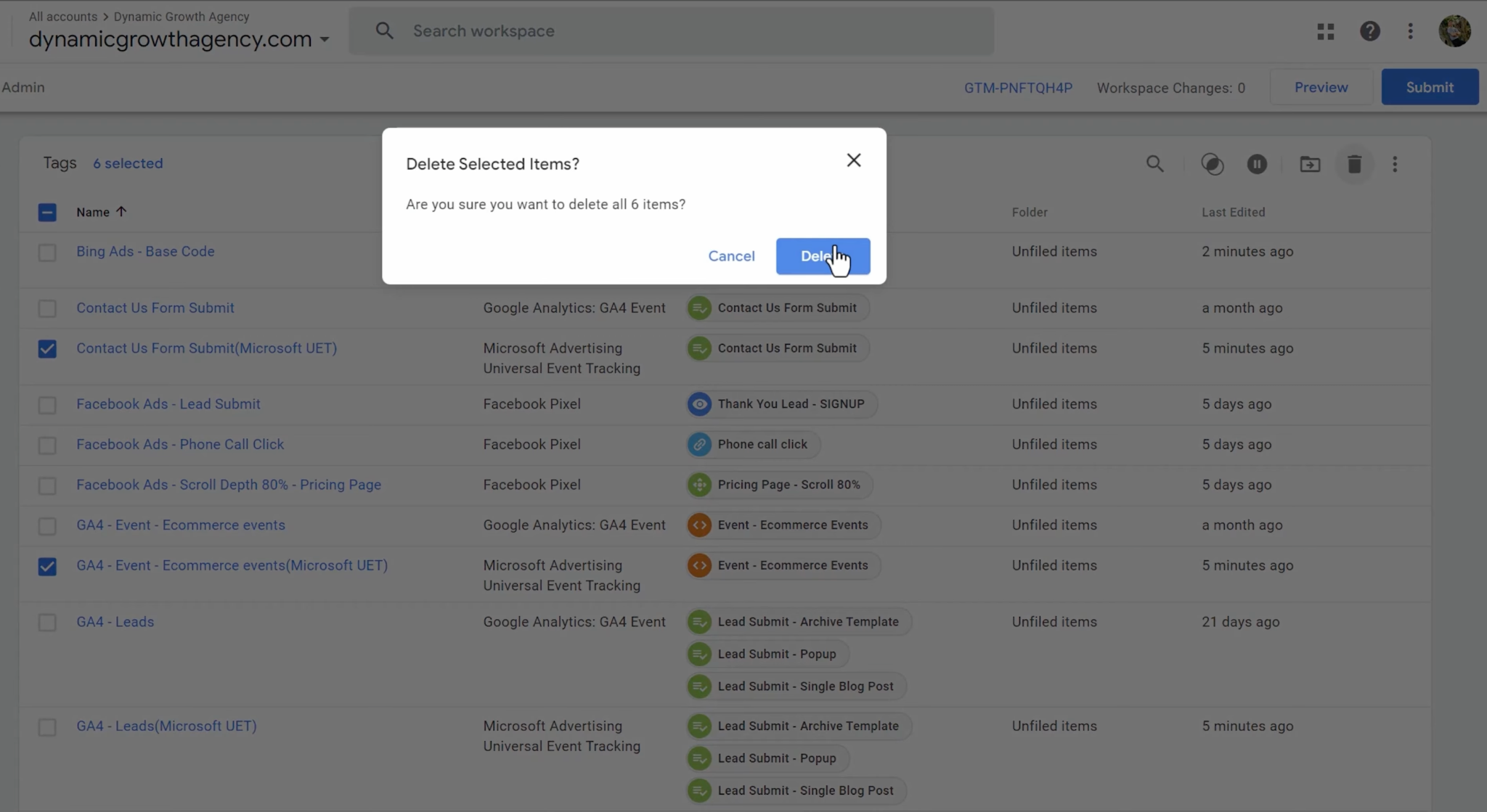Click '21 days ago' in GA4 - Leads row

(x=1240, y=622)
